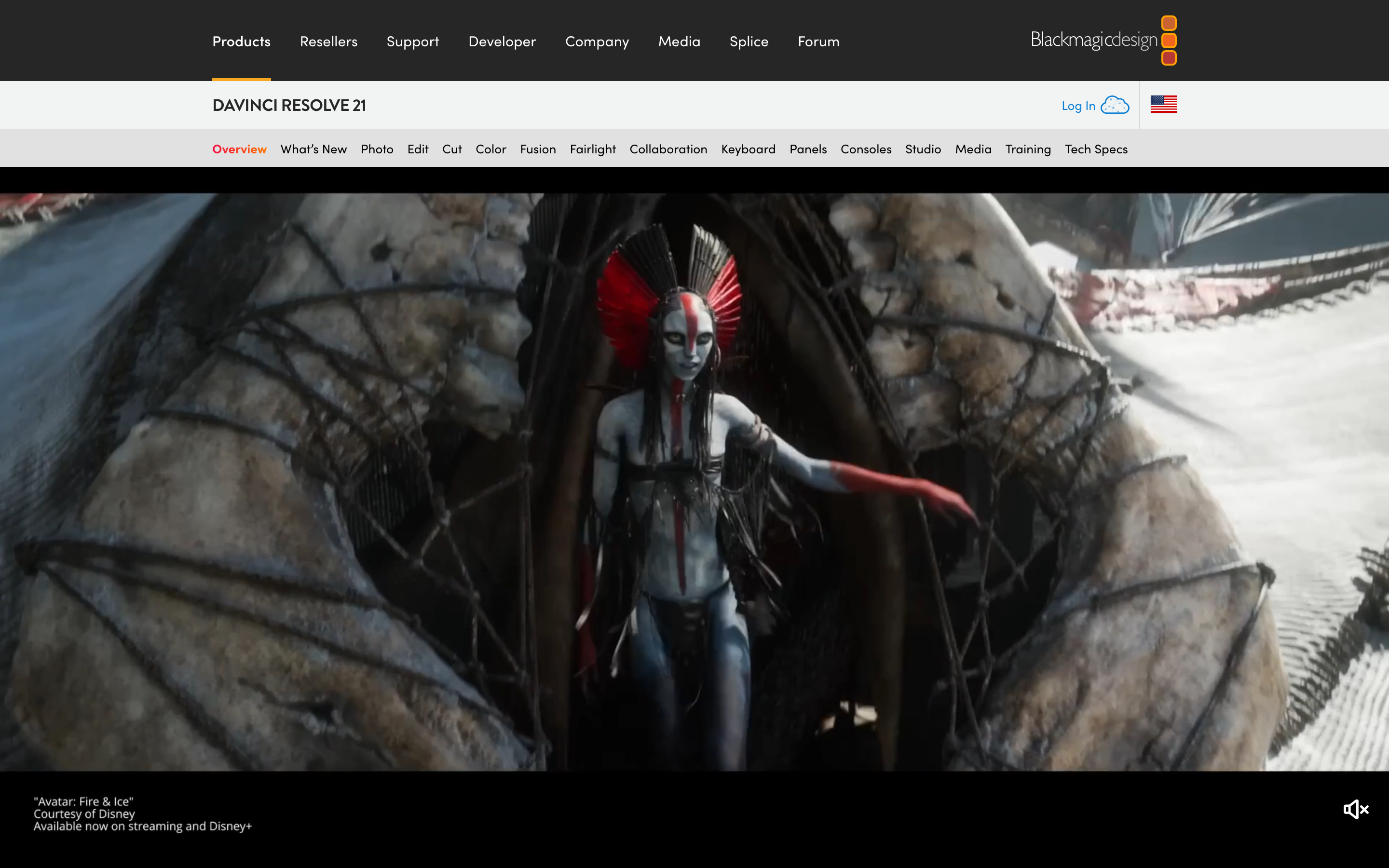
Task: Open the Keyboard tab
Action: (748, 149)
